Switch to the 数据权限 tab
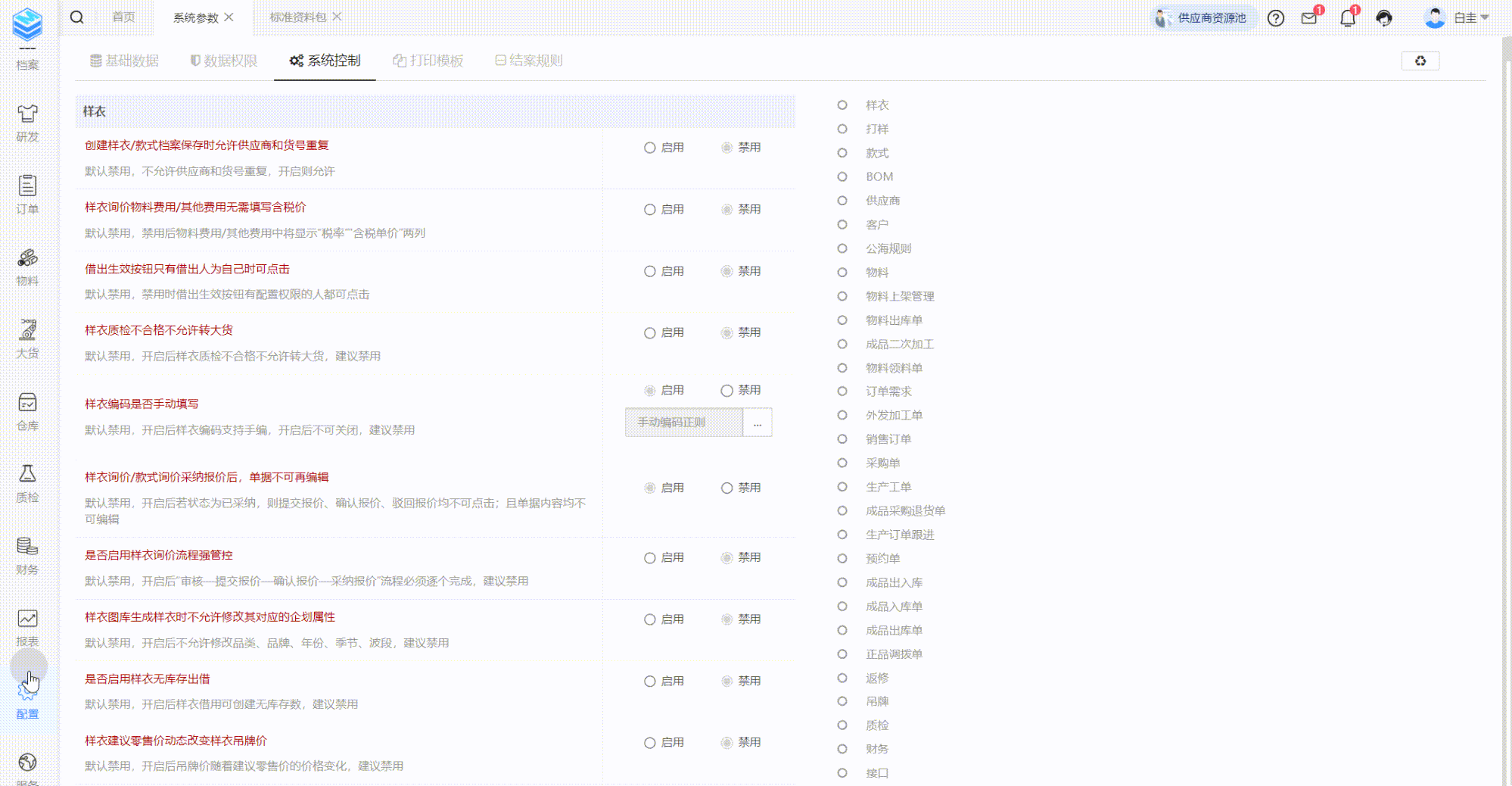Screen dimensions: 1512x786 (223, 61)
